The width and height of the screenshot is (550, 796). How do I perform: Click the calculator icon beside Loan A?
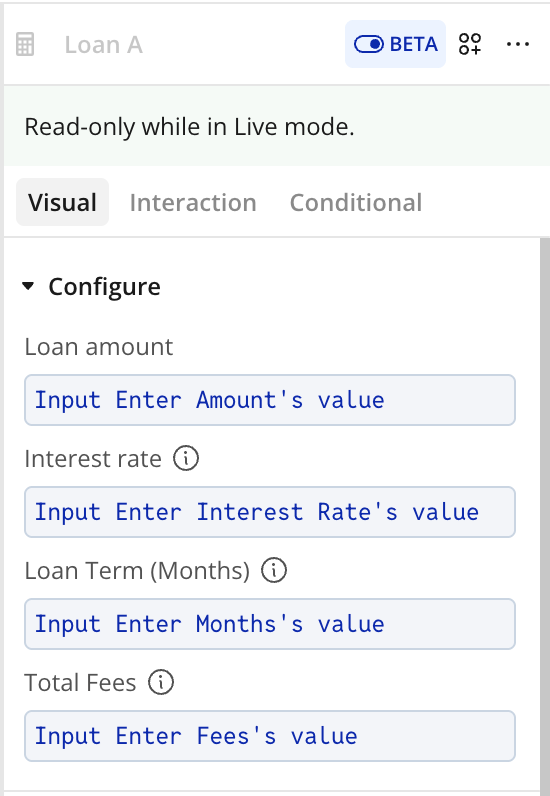pos(25,44)
